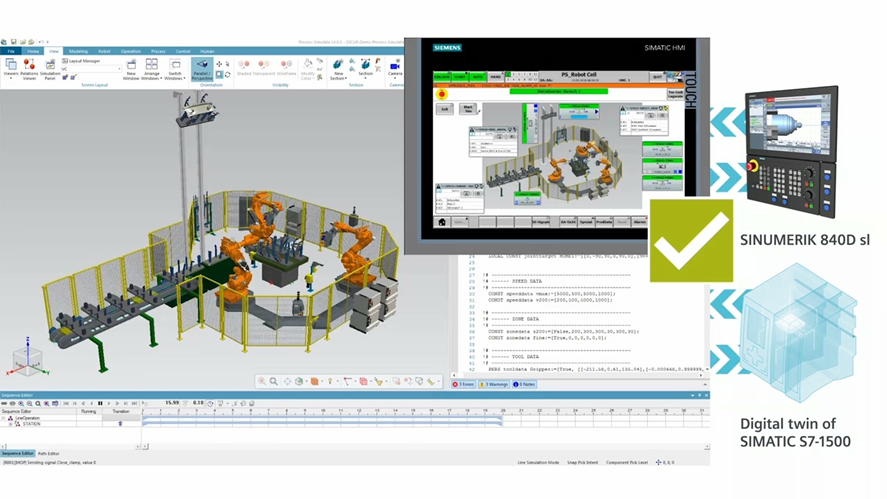This screenshot has width=887, height=499.
Task: Set Wireframe display mode
Action: 286,68
